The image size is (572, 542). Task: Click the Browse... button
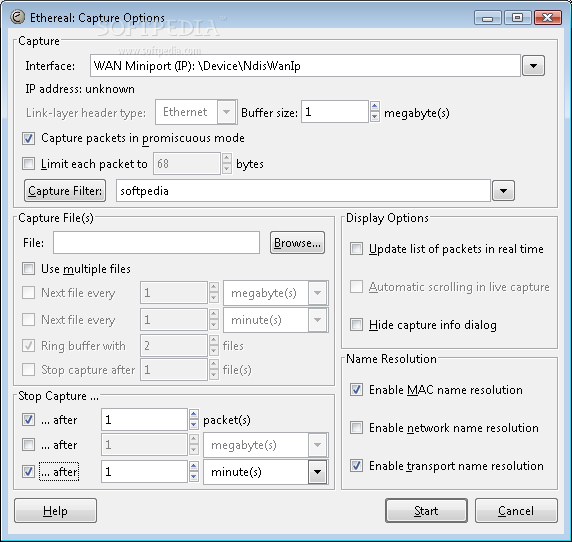(297, 243)
